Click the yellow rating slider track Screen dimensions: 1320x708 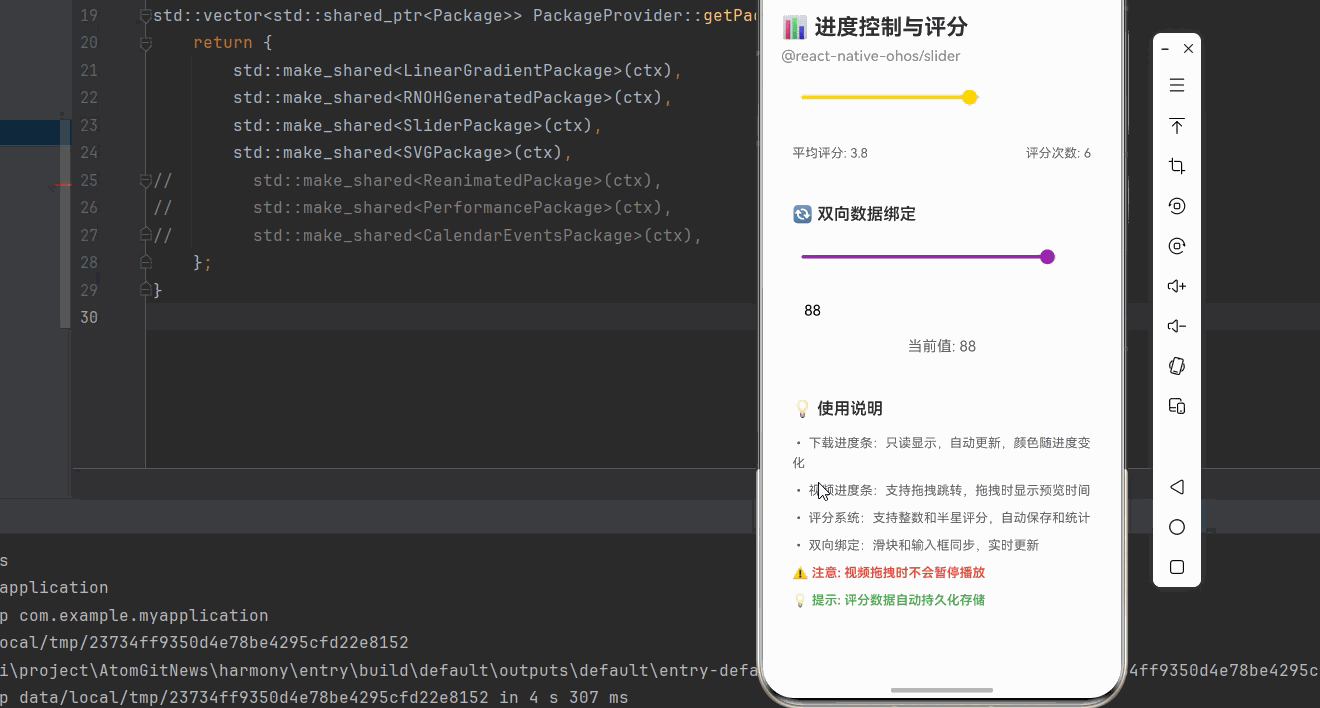click(889, 97)
